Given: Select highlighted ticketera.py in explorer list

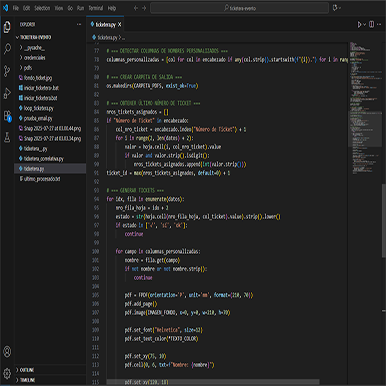Looking at the screenshot, I should [50, 169].
